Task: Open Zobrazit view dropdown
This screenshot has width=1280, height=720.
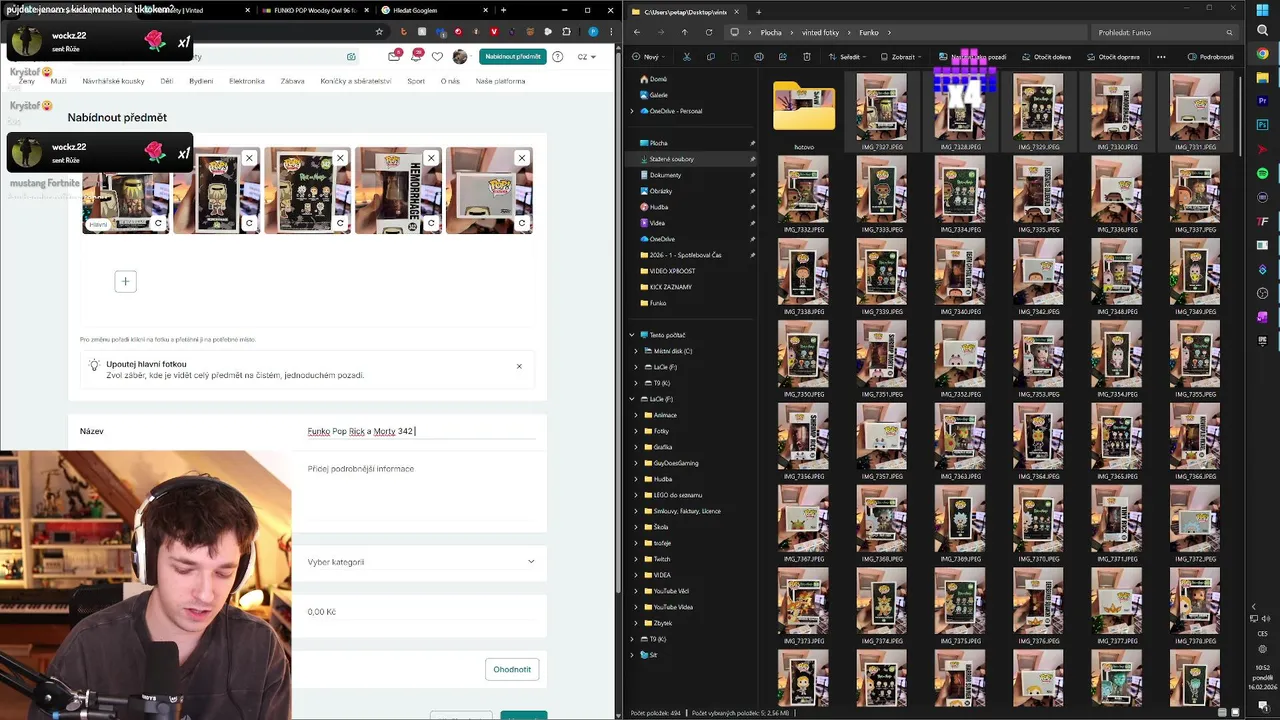Action: (902, 57)
